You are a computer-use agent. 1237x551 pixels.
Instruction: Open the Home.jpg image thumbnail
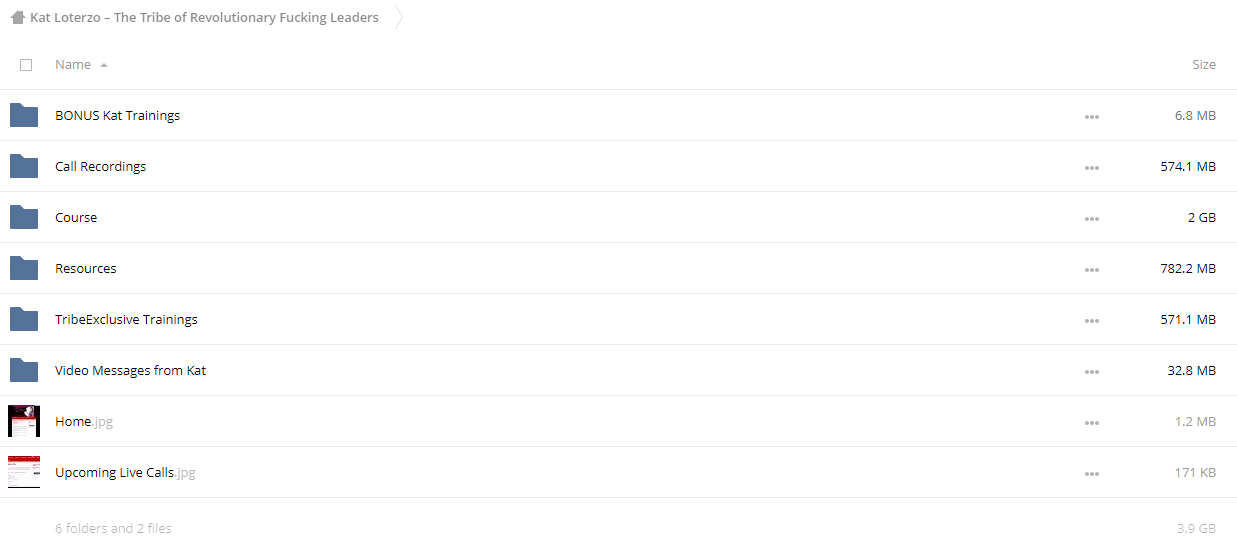[24, 421]
